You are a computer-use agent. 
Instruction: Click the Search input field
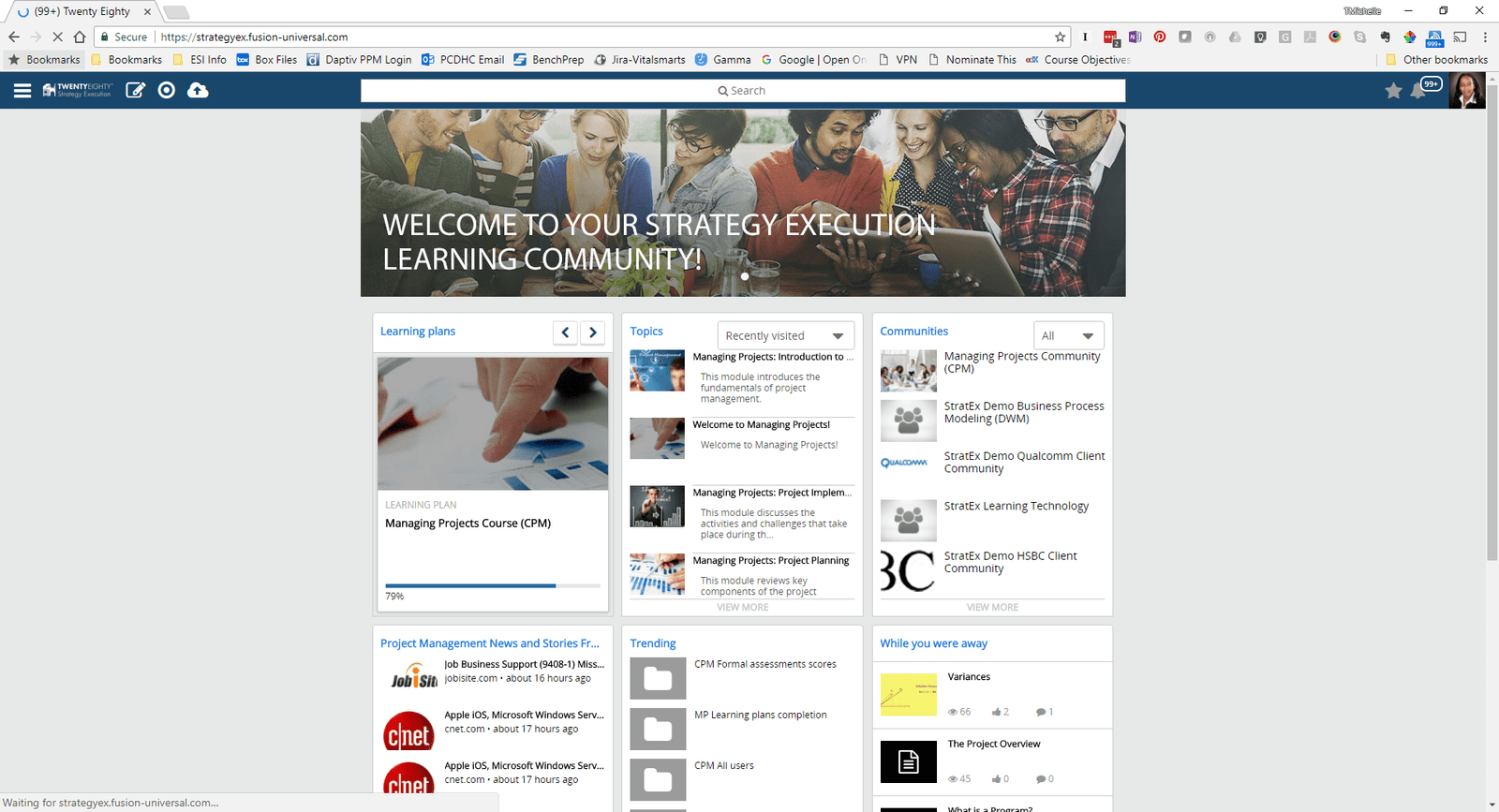(742, 91)
